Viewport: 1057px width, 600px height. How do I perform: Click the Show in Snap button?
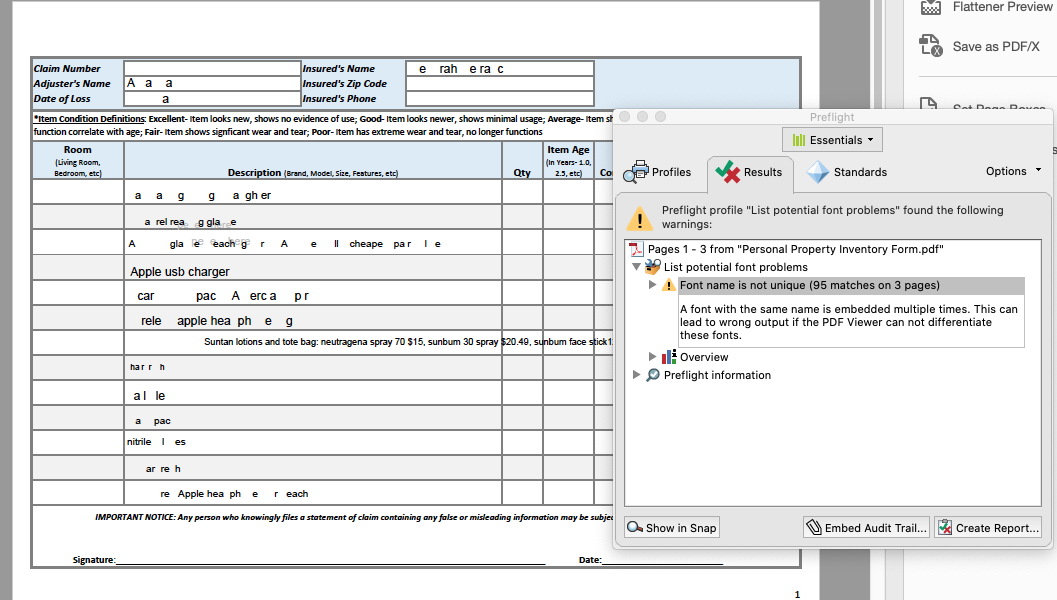[671, 527]
